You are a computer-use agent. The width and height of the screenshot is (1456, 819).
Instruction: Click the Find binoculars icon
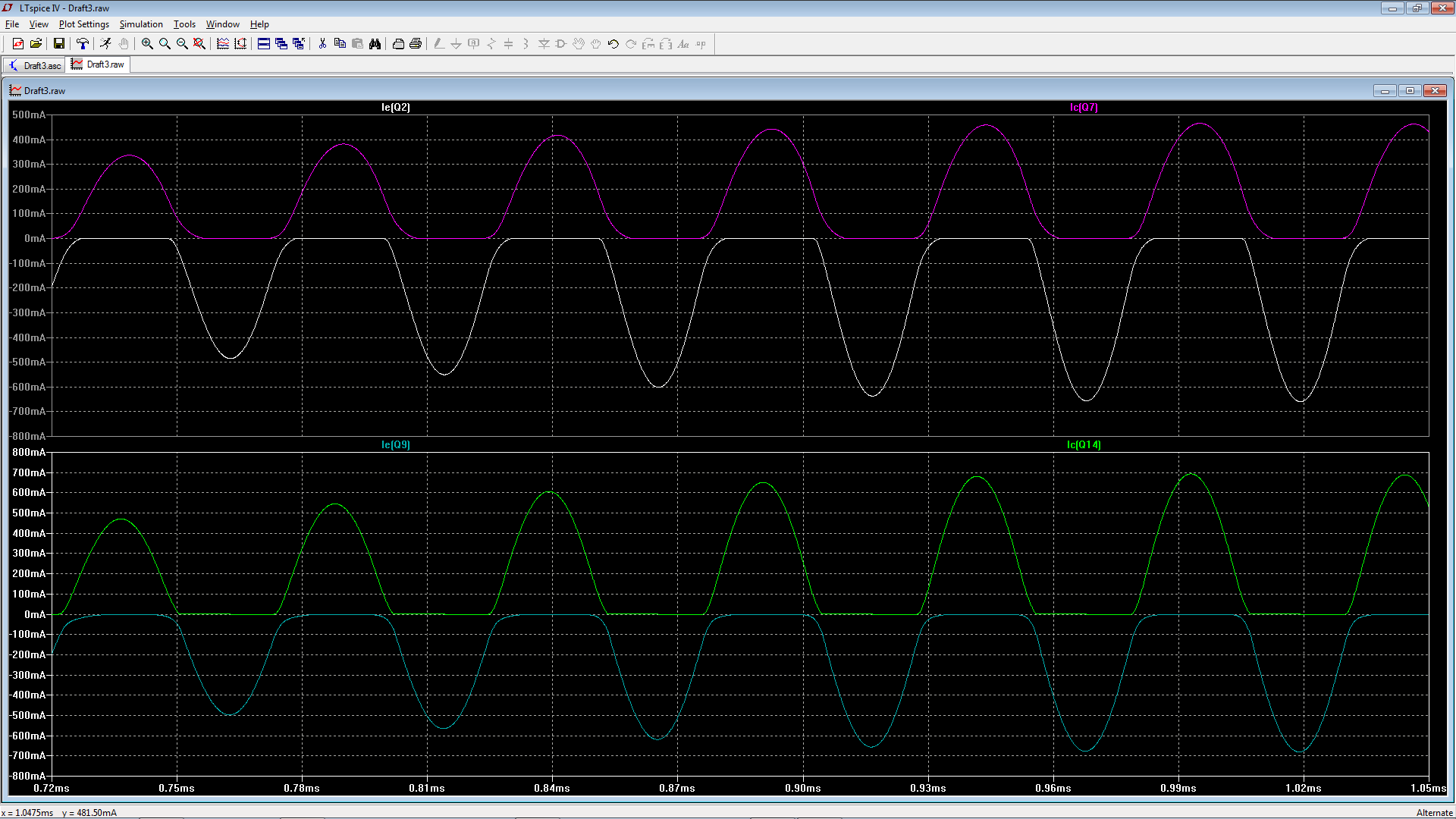pos(375,44)
